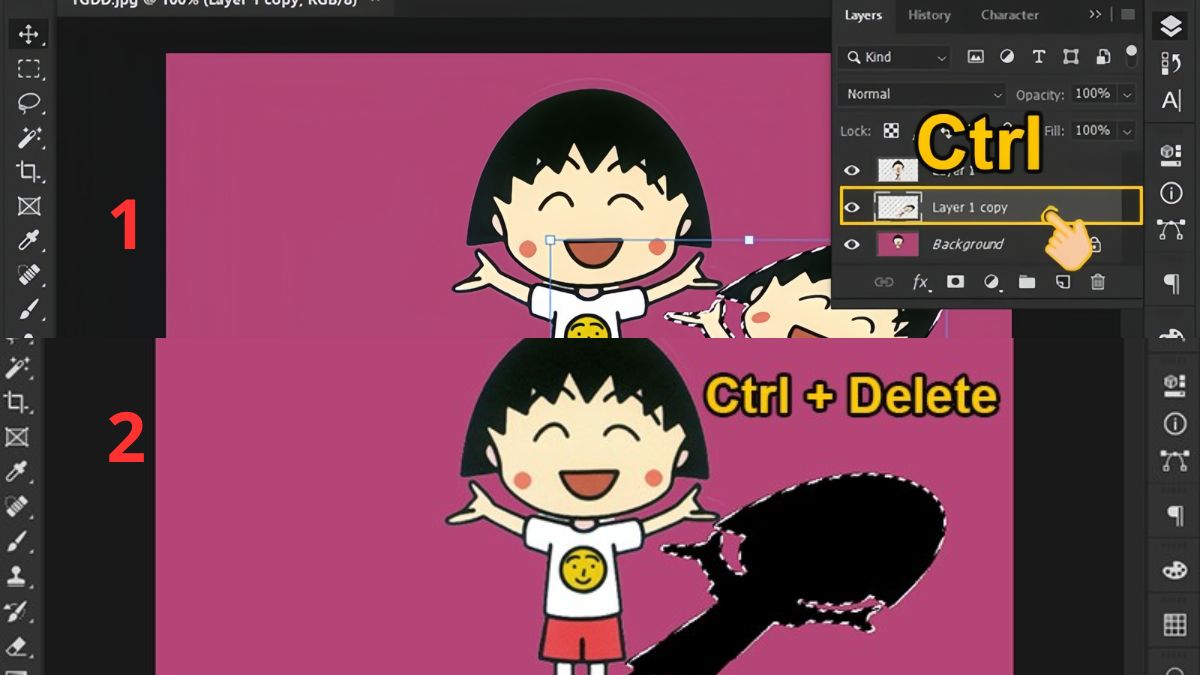Open the Swatches palette panel icon
Viewport: 1200px width, 675px height.
[x=1174, y=571]
